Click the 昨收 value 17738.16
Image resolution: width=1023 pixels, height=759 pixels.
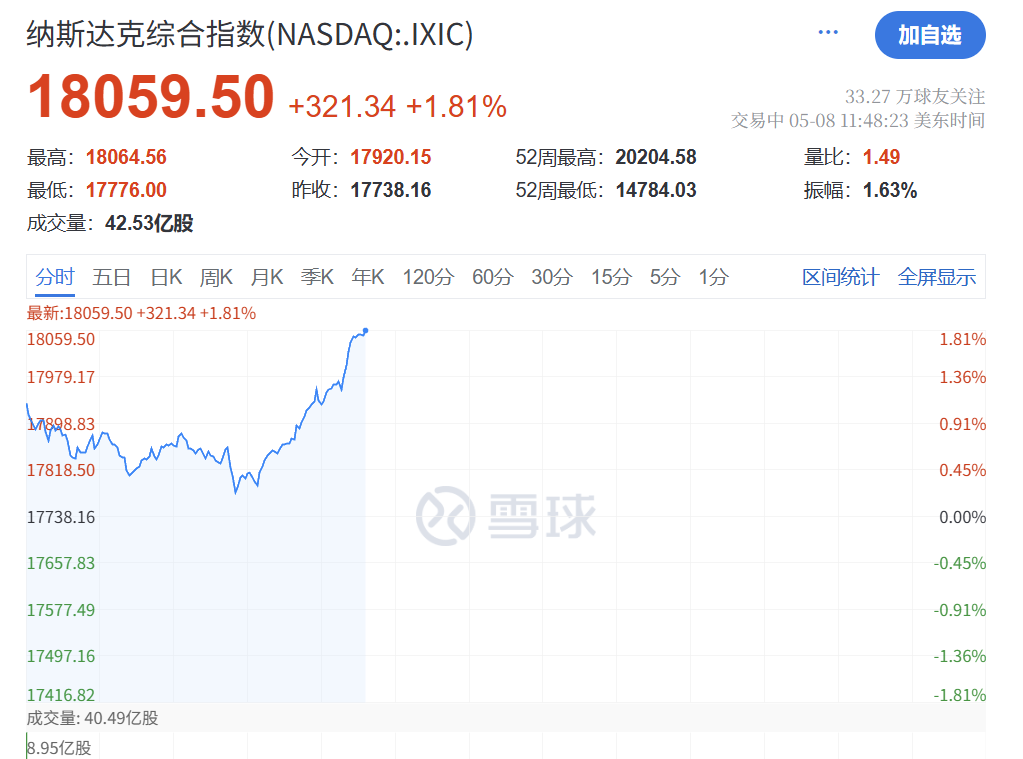(391, 190)
